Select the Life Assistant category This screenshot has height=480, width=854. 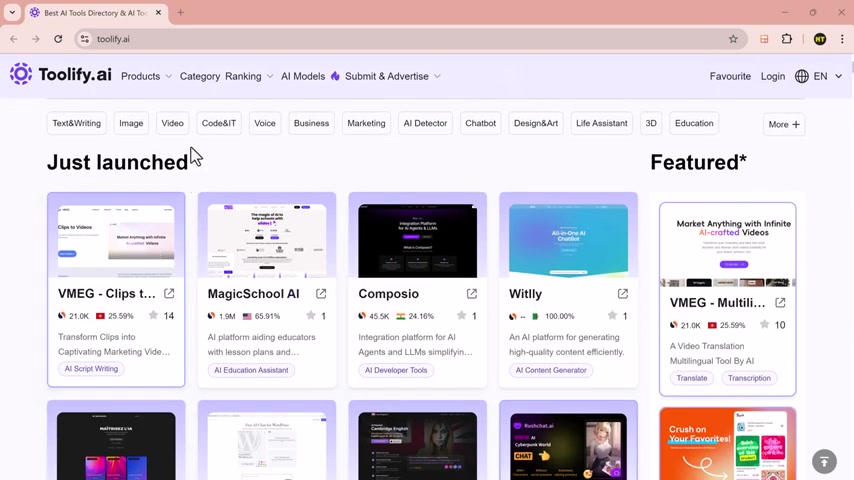pyautogui.click(x=602, y=123)
